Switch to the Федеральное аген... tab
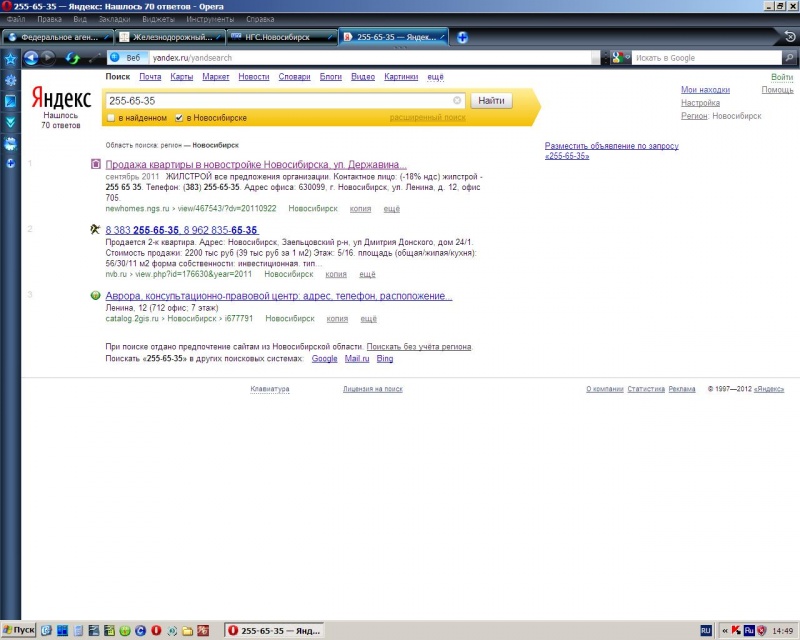This screenshot has width=800, height=640. [58, 37]
